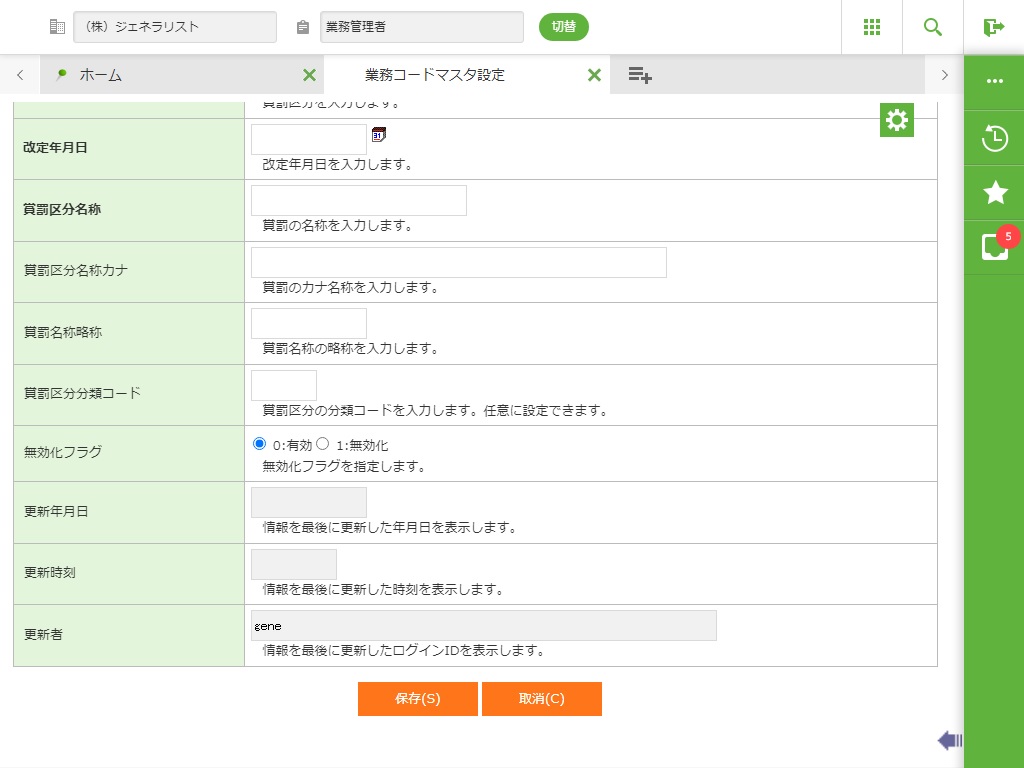This screenshot has width=1024, height=768.
Task: Open favorites star icon in sidebar
Action: pyautogui.click(x=995, y=193)
